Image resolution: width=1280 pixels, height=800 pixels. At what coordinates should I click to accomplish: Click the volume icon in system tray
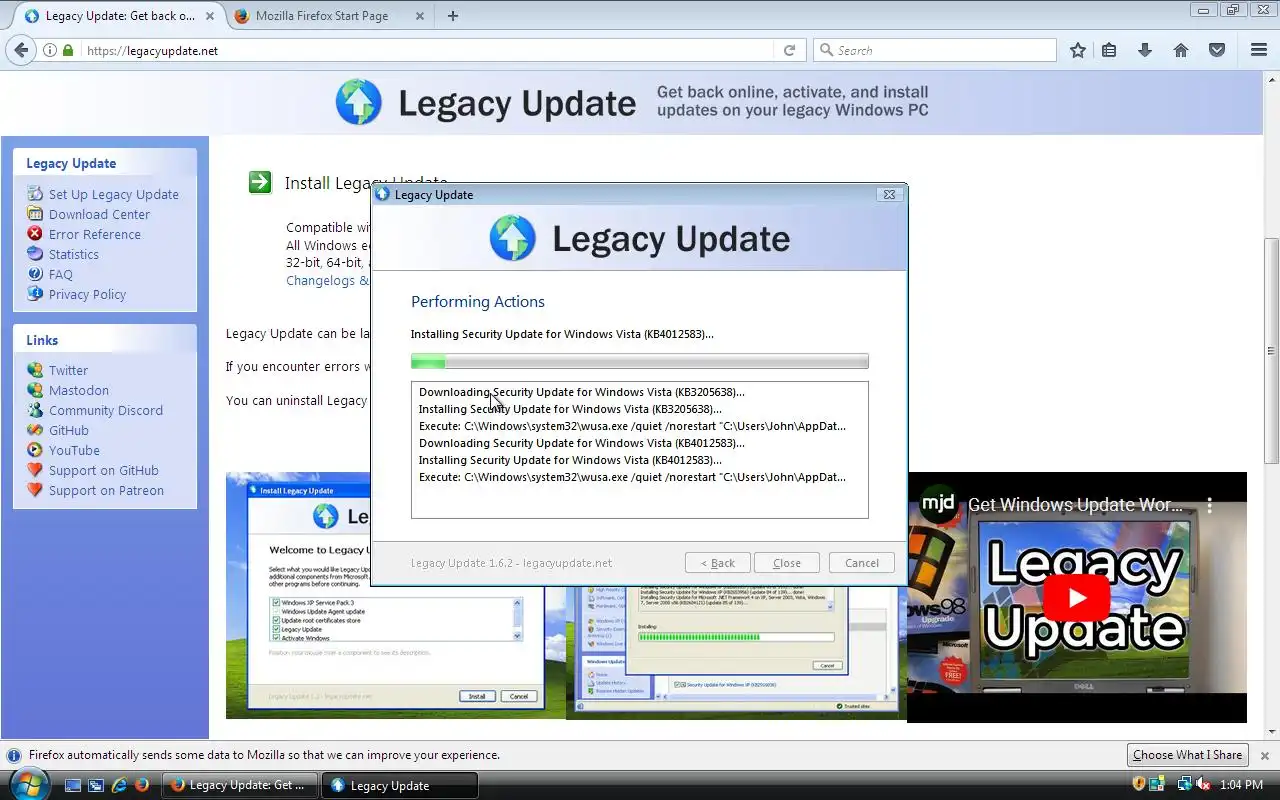[x=1202, y=785]
